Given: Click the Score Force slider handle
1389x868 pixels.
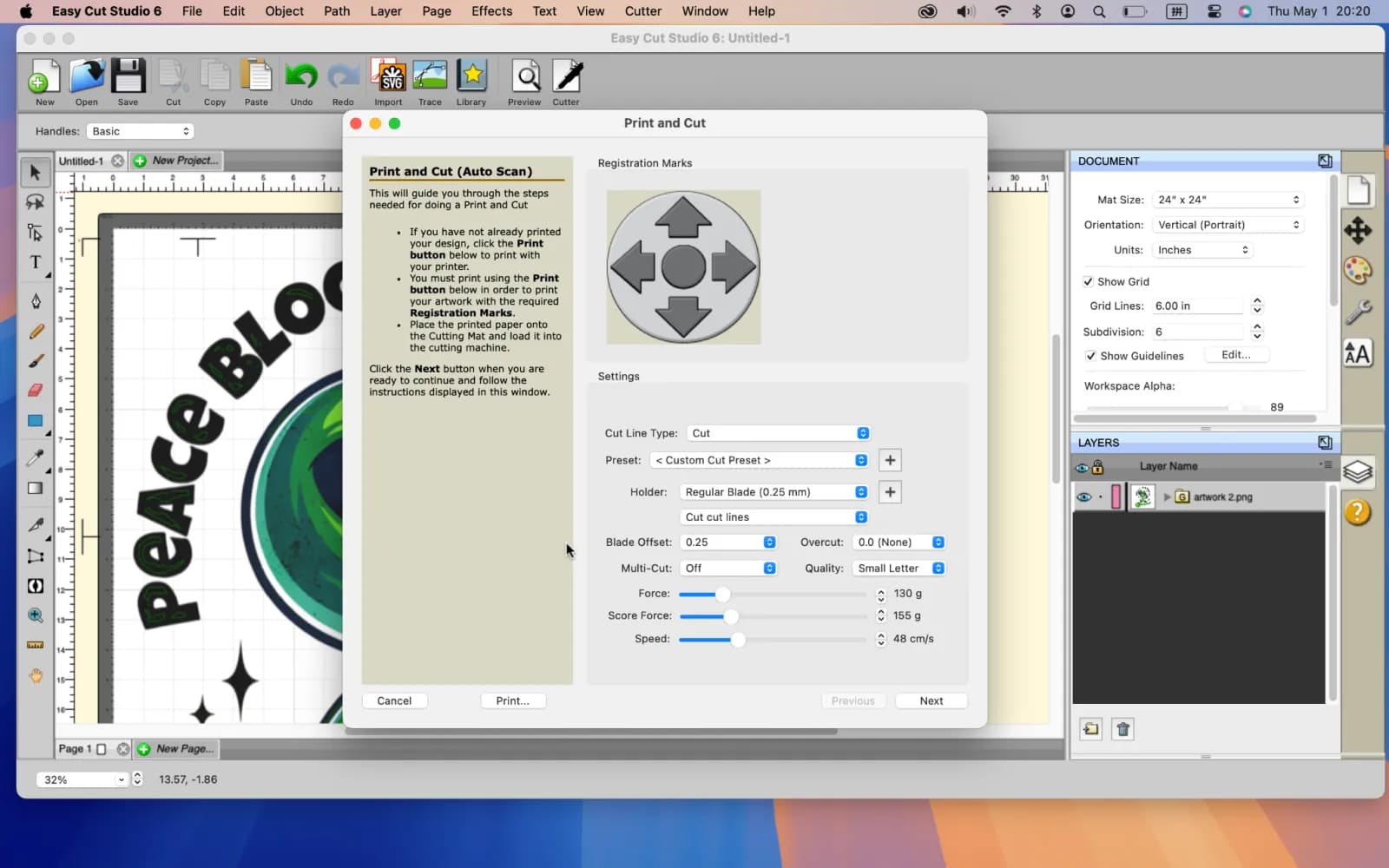Looking at the screenshot, I should 731,616.
